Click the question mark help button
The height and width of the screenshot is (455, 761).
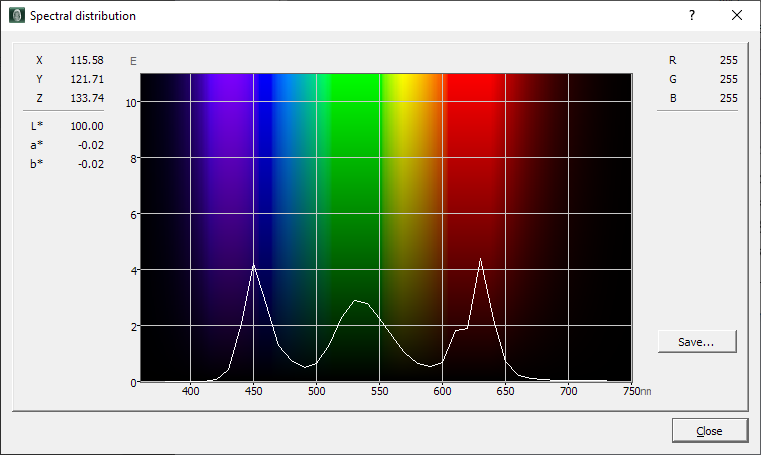(691, 16)
